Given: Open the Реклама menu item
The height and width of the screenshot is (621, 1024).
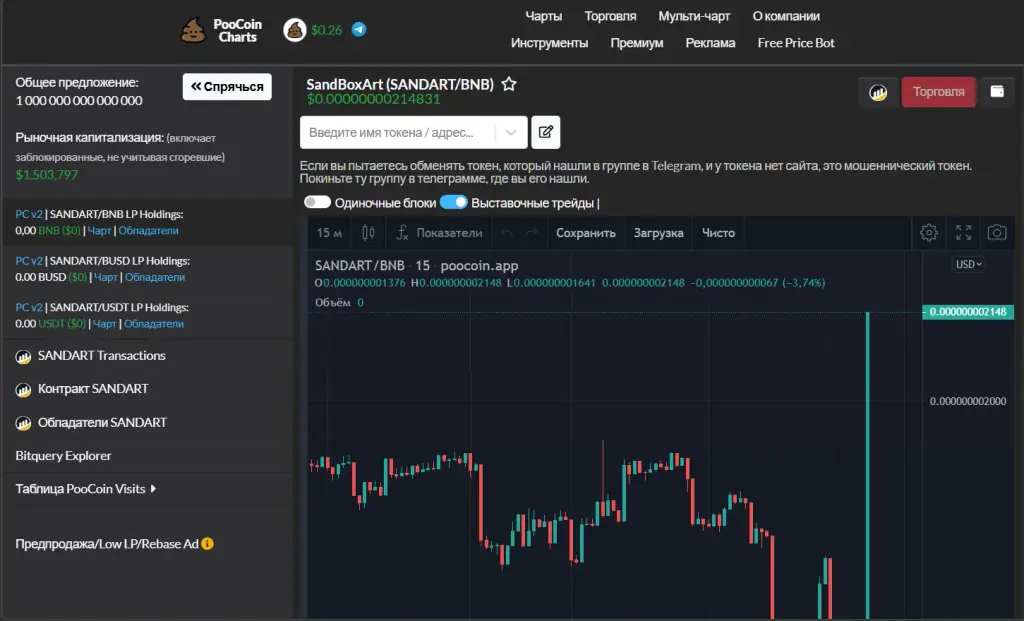Looking at the screenshot, I should (710, 43).
